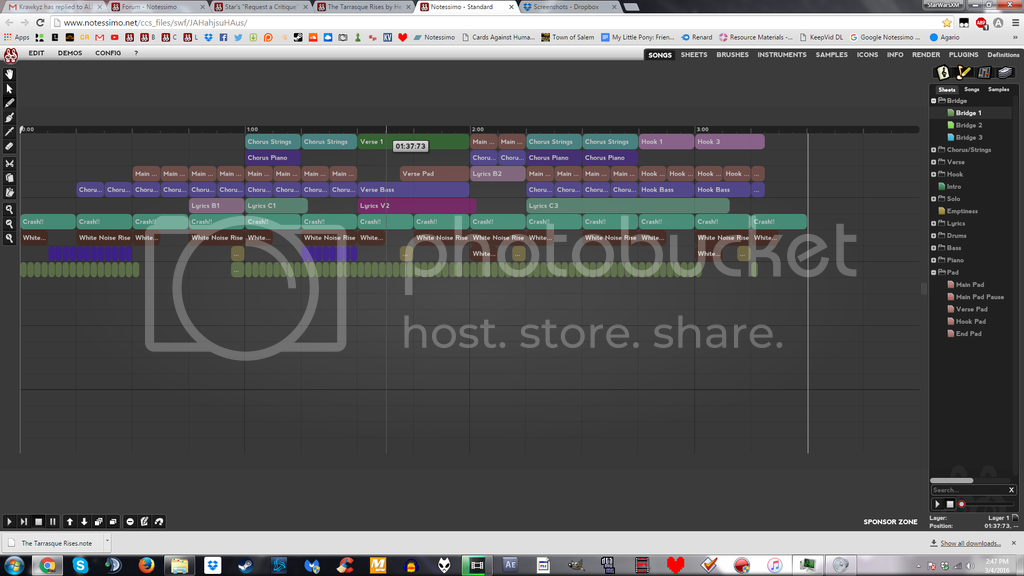This screenshot has width=1024, height=576.
Task: Collapse the Bridge group in the Sheets tree
Action: click(x=933, y=100)
